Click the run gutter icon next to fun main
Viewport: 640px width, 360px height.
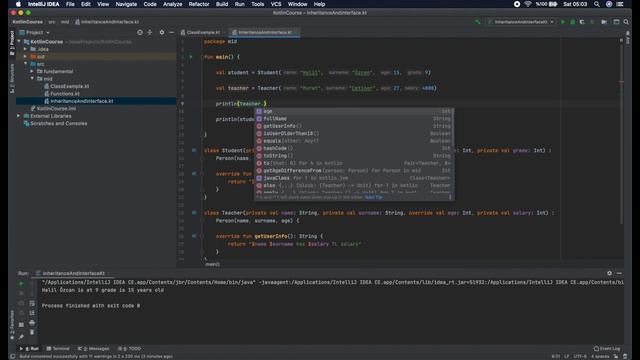191,57
